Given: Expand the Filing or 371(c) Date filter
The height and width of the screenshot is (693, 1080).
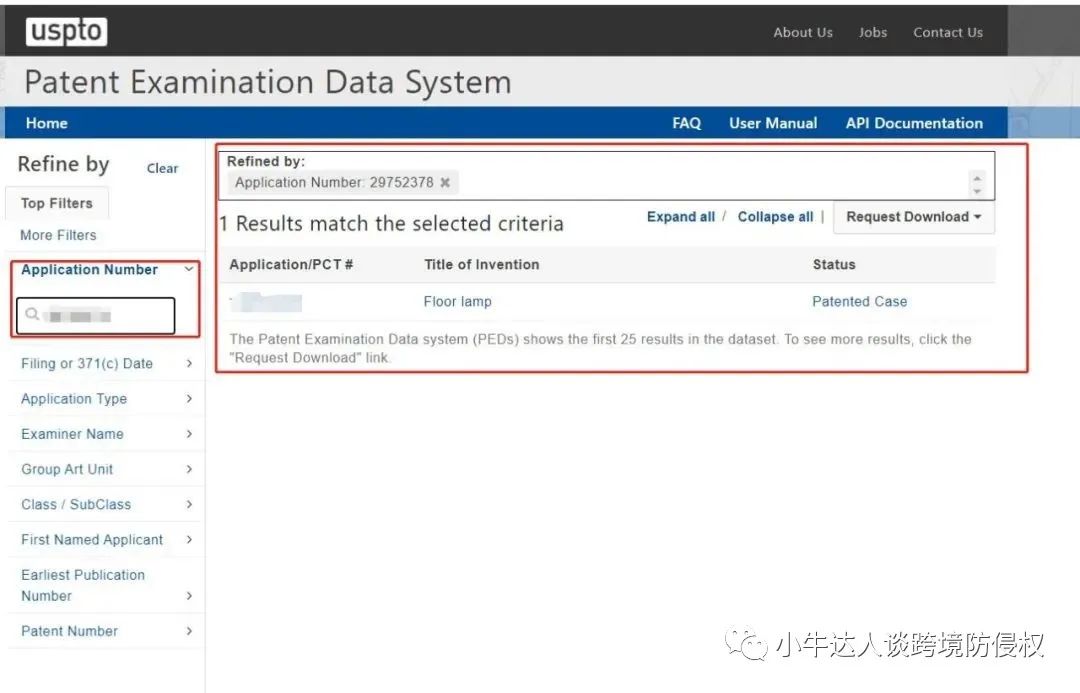Looking at the screenshot, I should click(x=189, y=364).
